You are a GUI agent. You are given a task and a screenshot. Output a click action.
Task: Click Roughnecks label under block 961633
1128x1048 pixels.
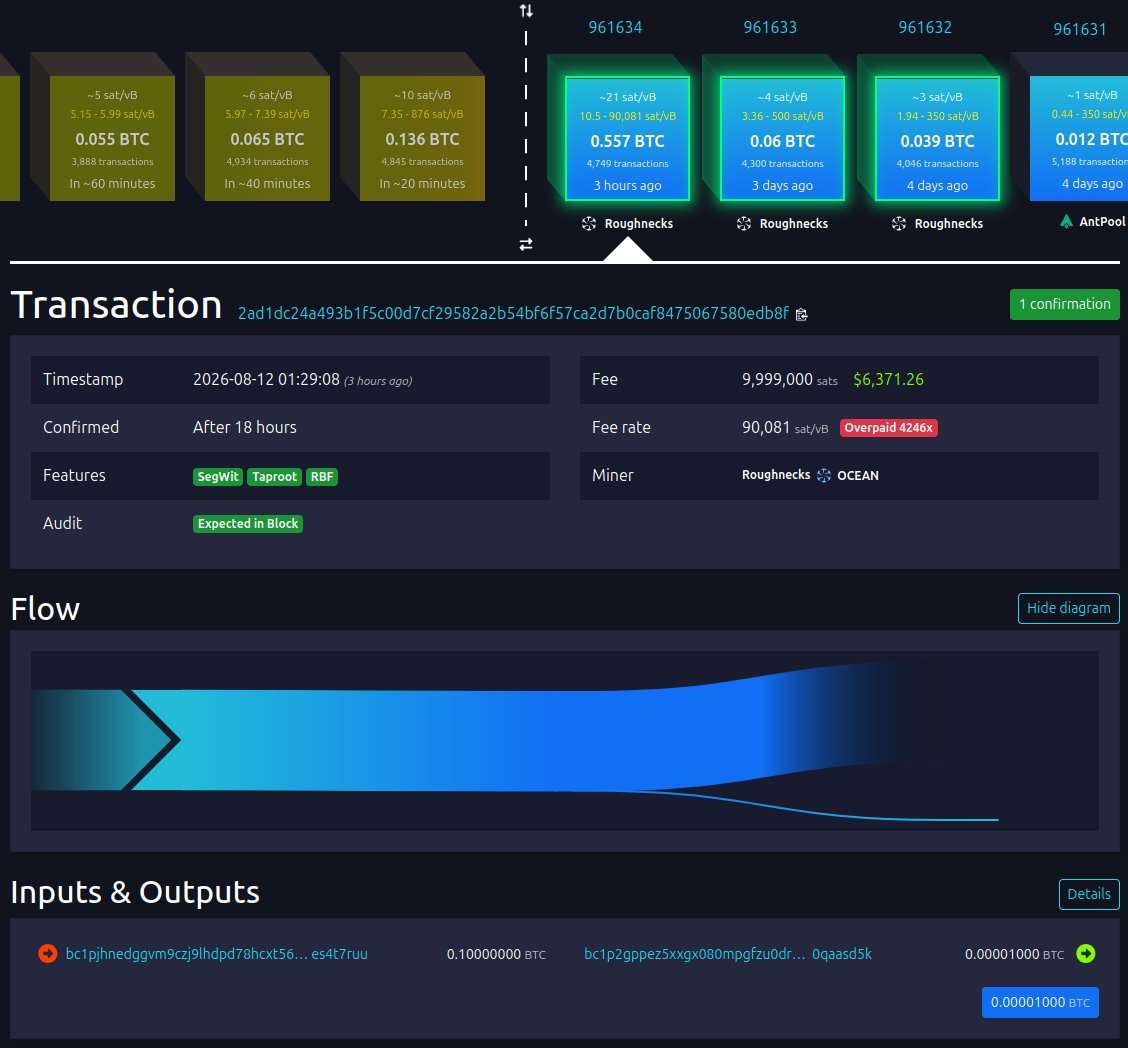[793, 224]
